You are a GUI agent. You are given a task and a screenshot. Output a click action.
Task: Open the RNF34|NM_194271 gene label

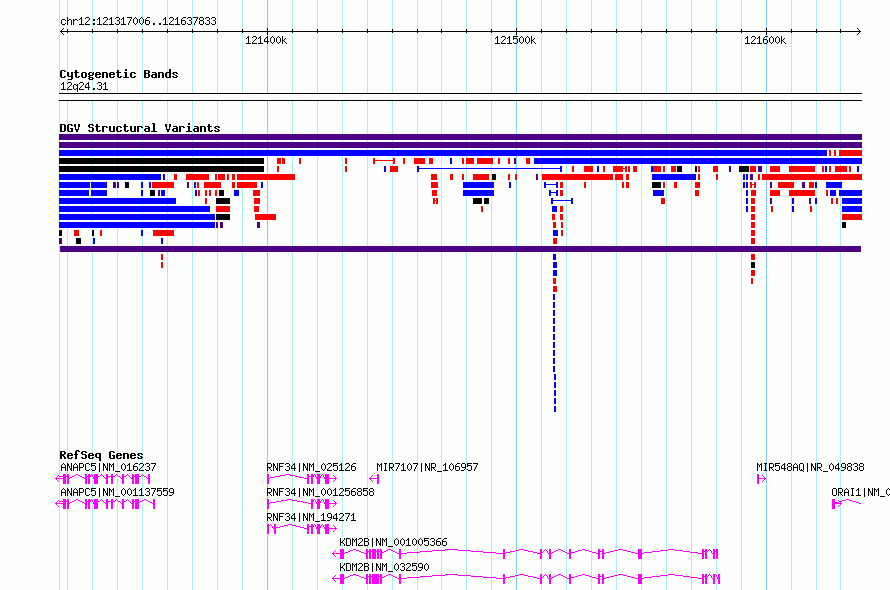click(x=311, y=517)
